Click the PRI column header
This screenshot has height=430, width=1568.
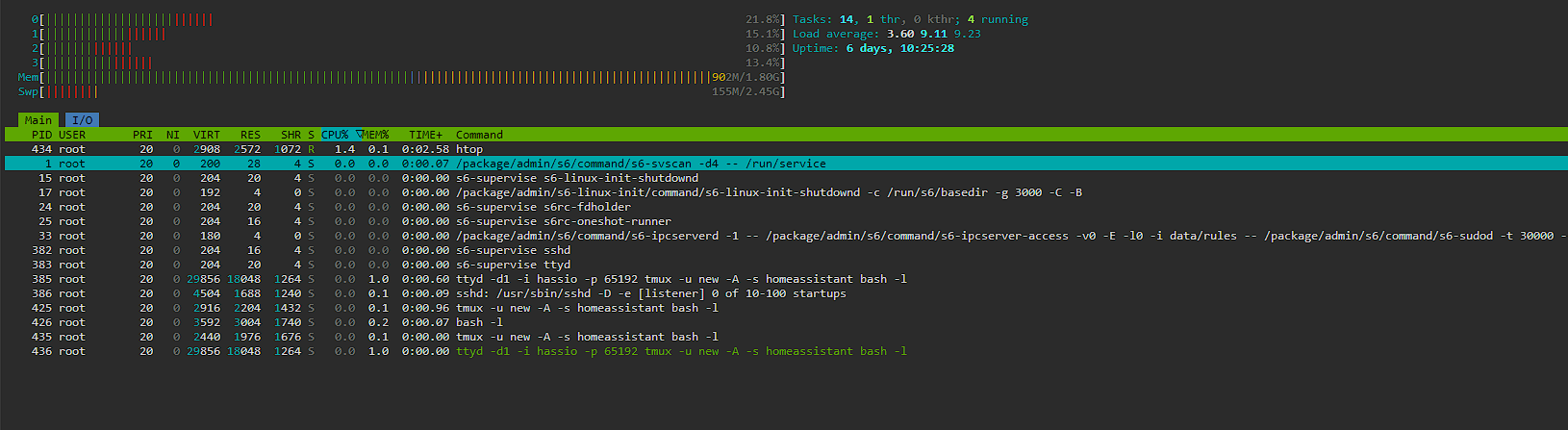(142, 135)
